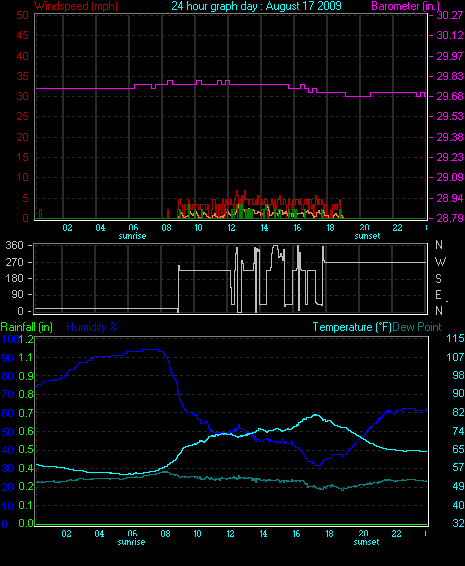The width and height of the screenshot is (465, 566).
Task: Click the Rainfall (in) legend label
Action: point(27,327)
